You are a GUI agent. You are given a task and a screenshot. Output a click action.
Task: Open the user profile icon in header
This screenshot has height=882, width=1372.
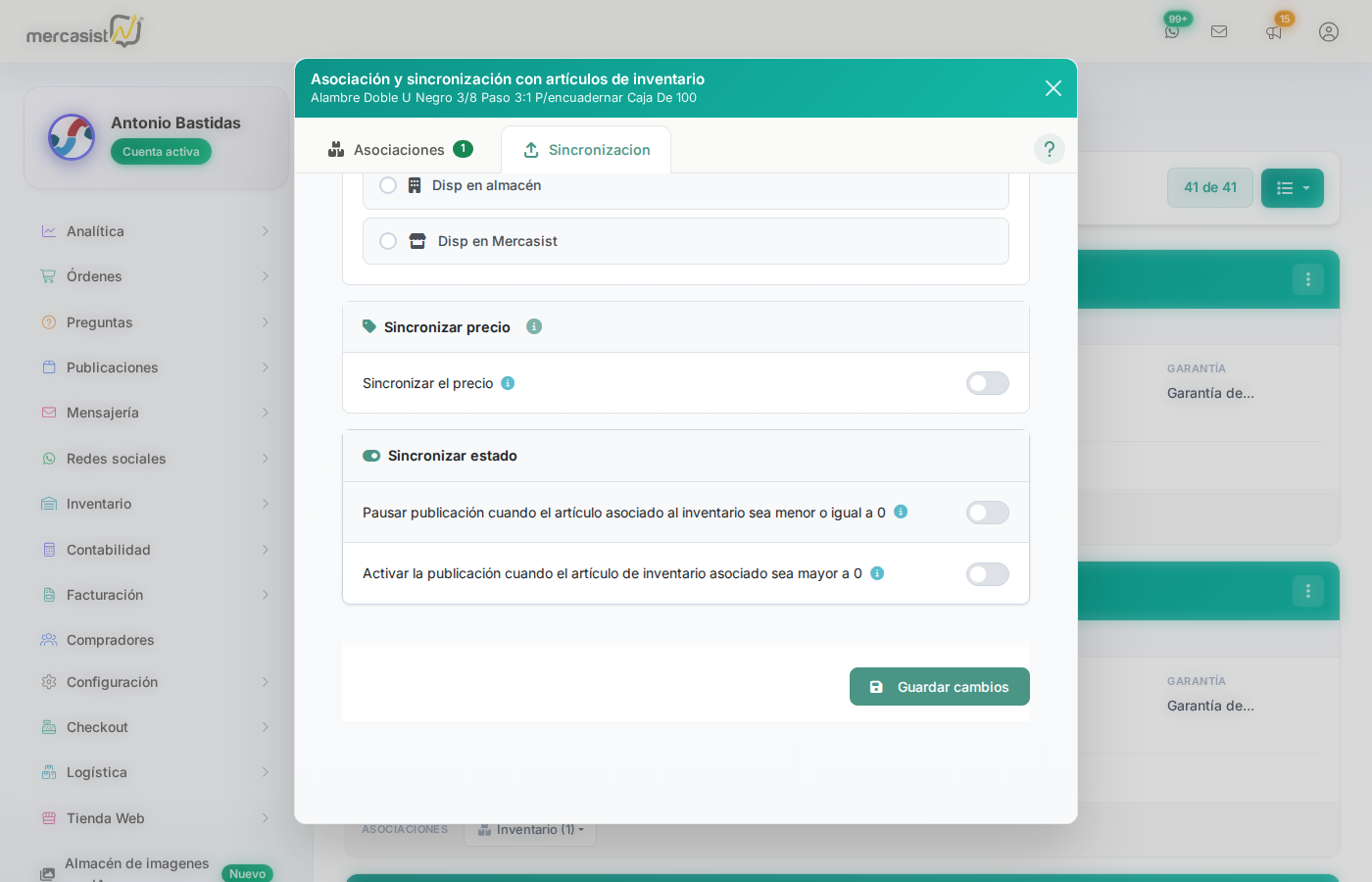tap(1329, 31)
